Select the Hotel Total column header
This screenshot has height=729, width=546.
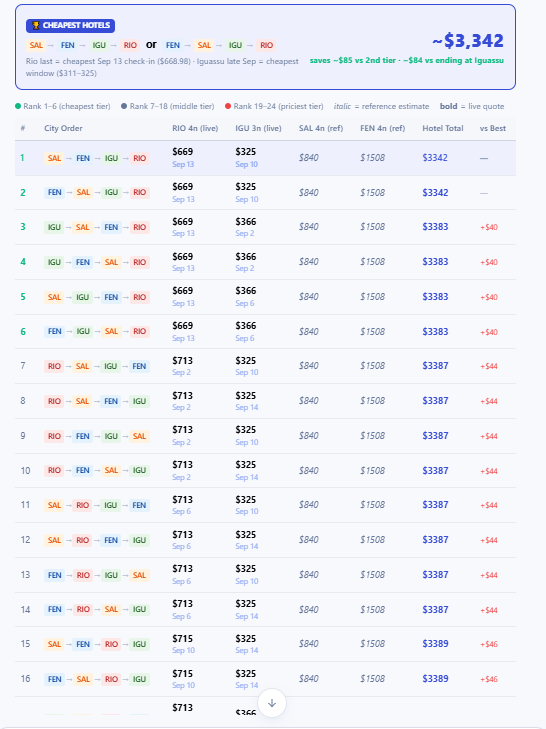[x=443, y=128]
